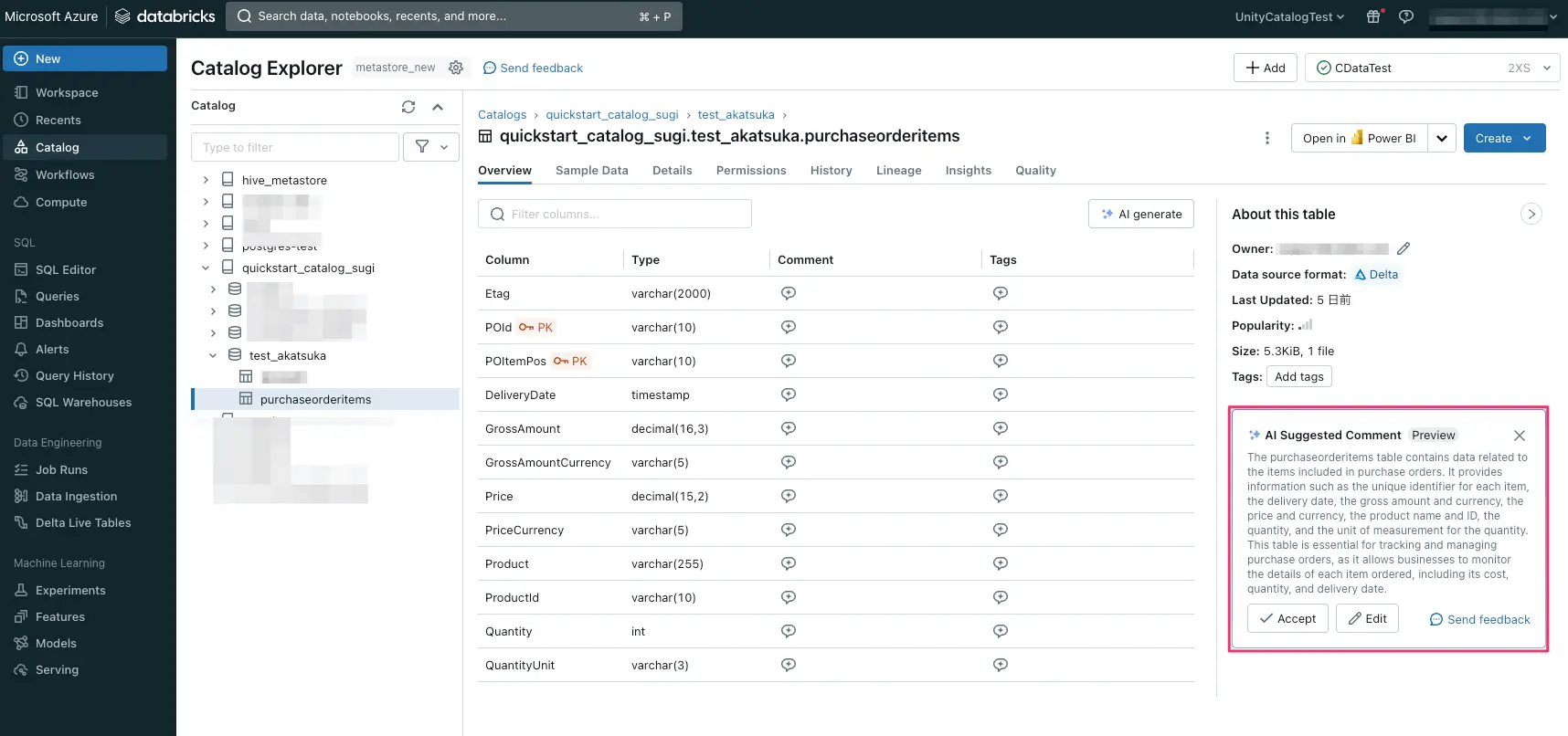The image size is (1568, 736).
Task: Expand hive_metastore catalog node
Action: click(206, 180)
